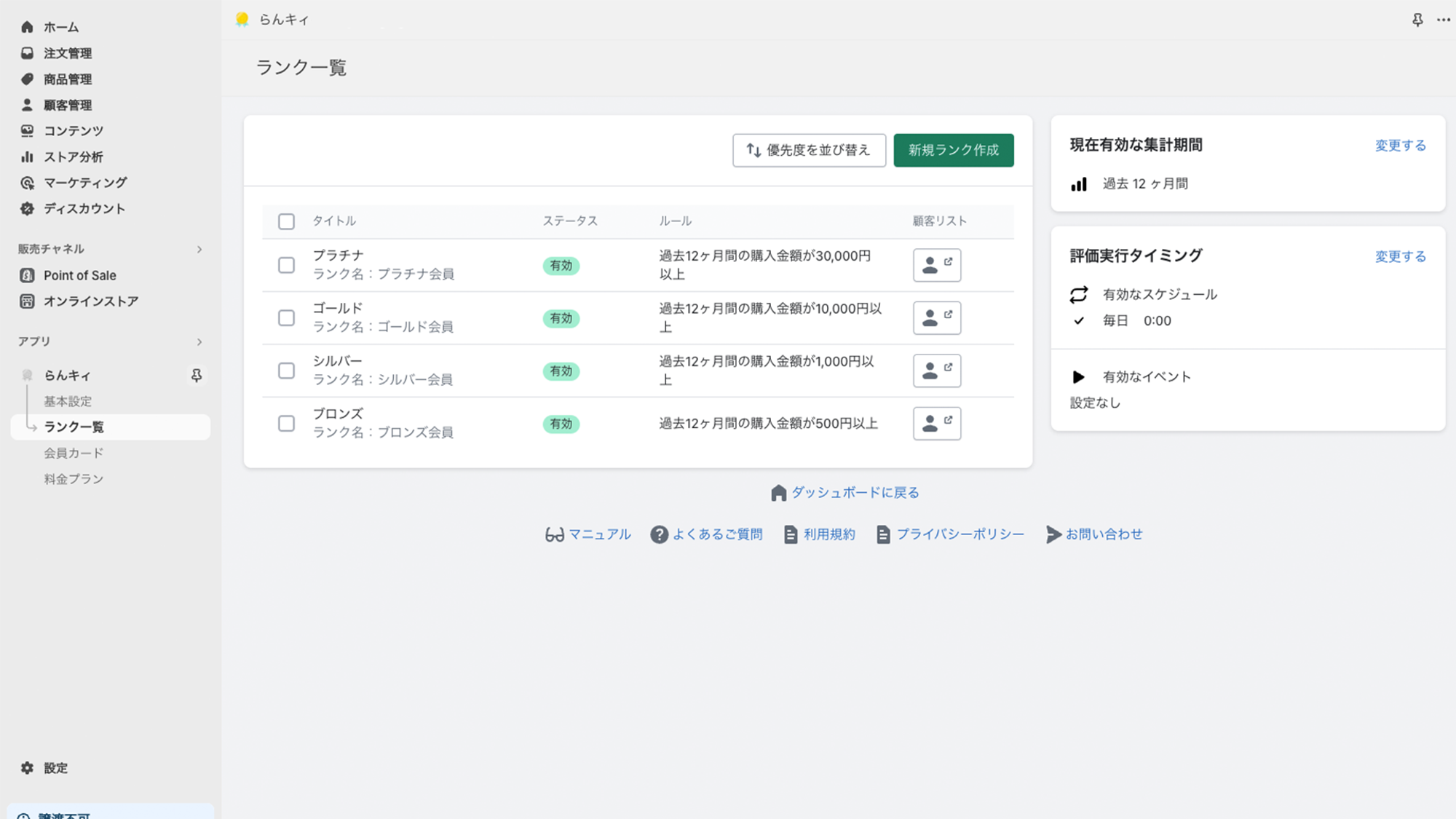The image size is (1456, 819).
Task: Open 基本設定 in らんキィ submenu
Action: 68,401
